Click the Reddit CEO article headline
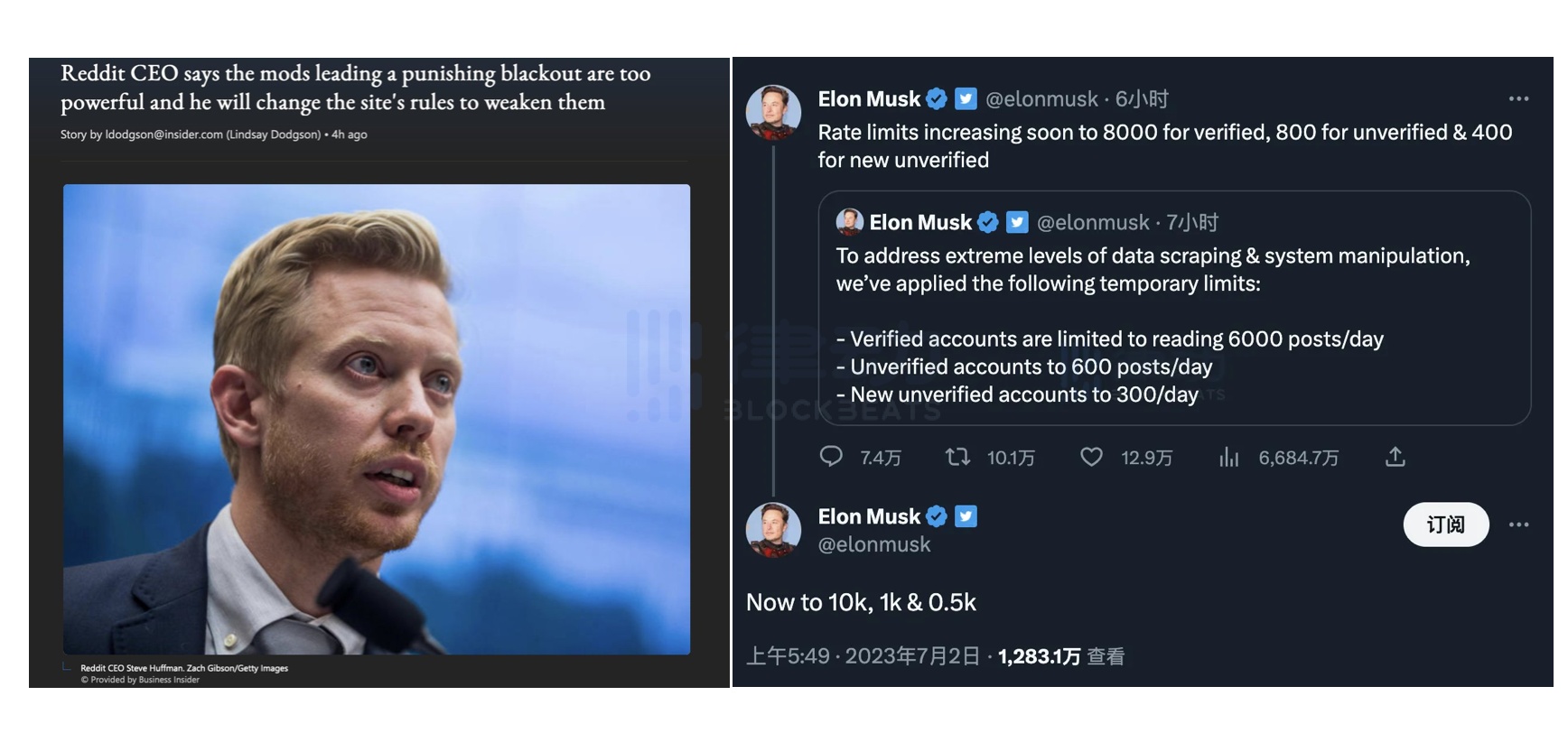Image resolution: width=1568 pixels, height=733 pixels. point(356,88)
